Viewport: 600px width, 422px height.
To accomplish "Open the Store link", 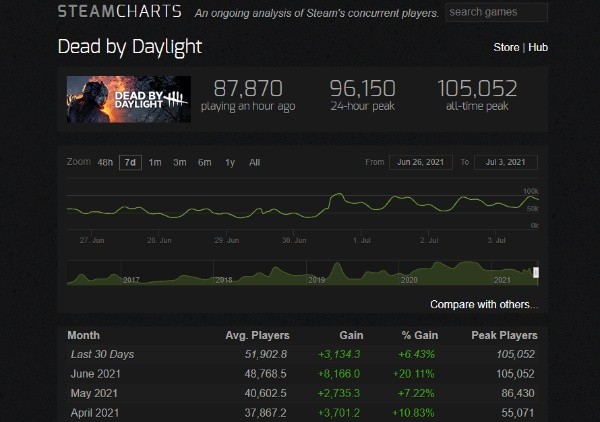I will 506,47.
